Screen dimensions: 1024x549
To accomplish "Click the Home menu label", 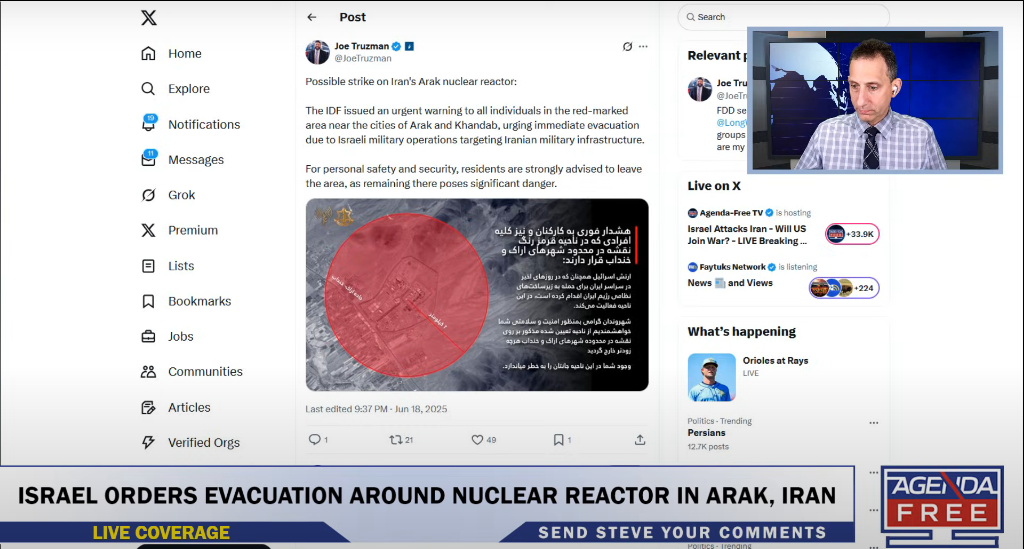I will tap(185, 54).
